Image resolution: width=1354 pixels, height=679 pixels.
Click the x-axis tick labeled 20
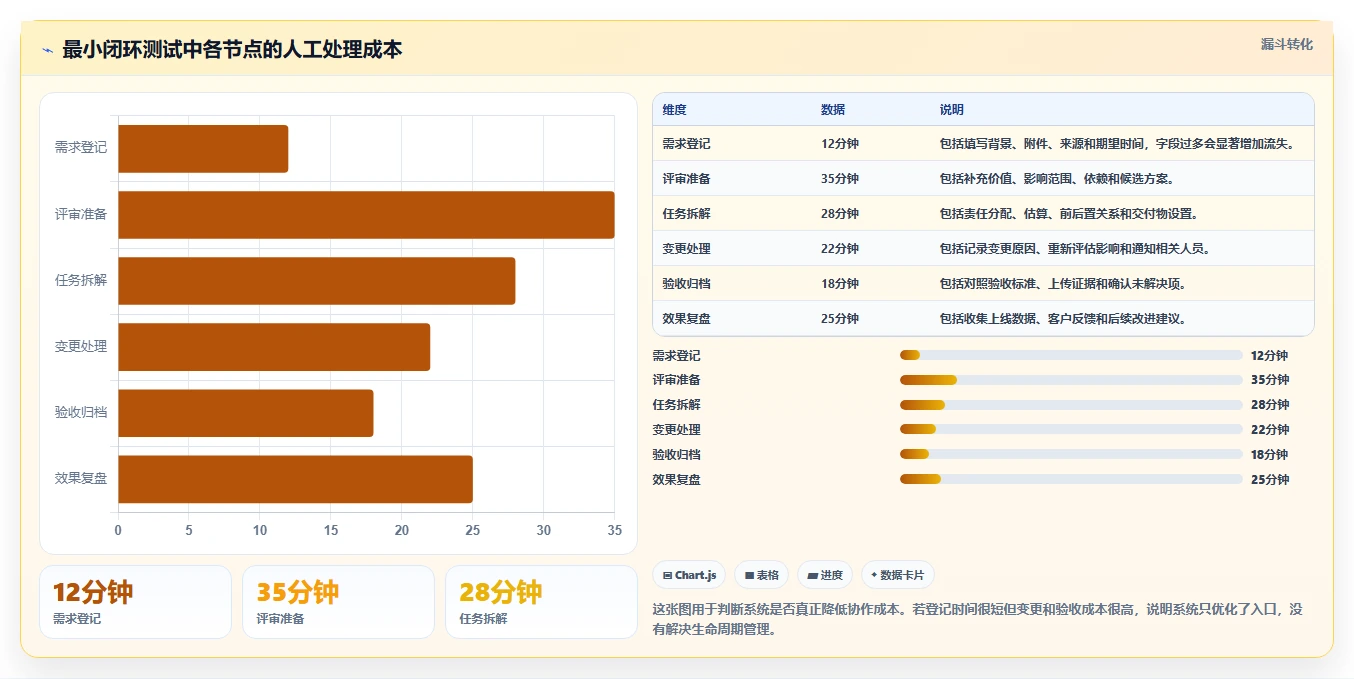click(402, 530)
